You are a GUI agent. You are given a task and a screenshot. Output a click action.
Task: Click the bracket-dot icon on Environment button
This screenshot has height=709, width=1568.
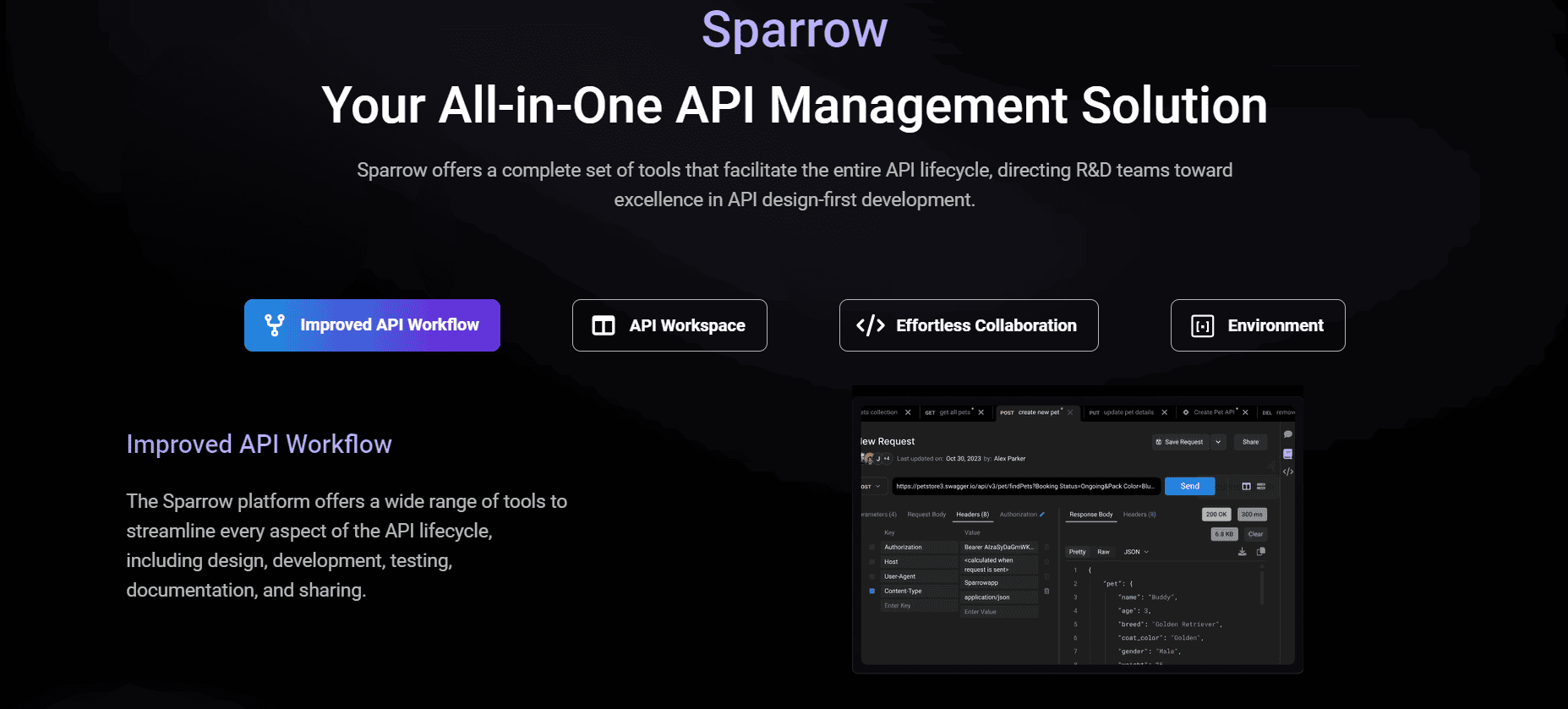pos(1202,325)
